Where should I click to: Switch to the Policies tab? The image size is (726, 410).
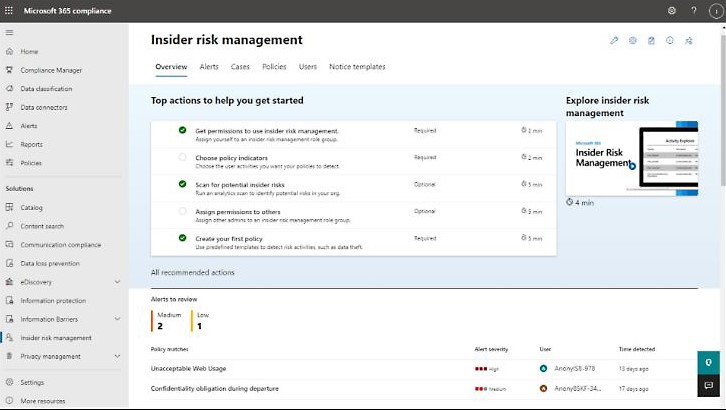click(274, 67)
